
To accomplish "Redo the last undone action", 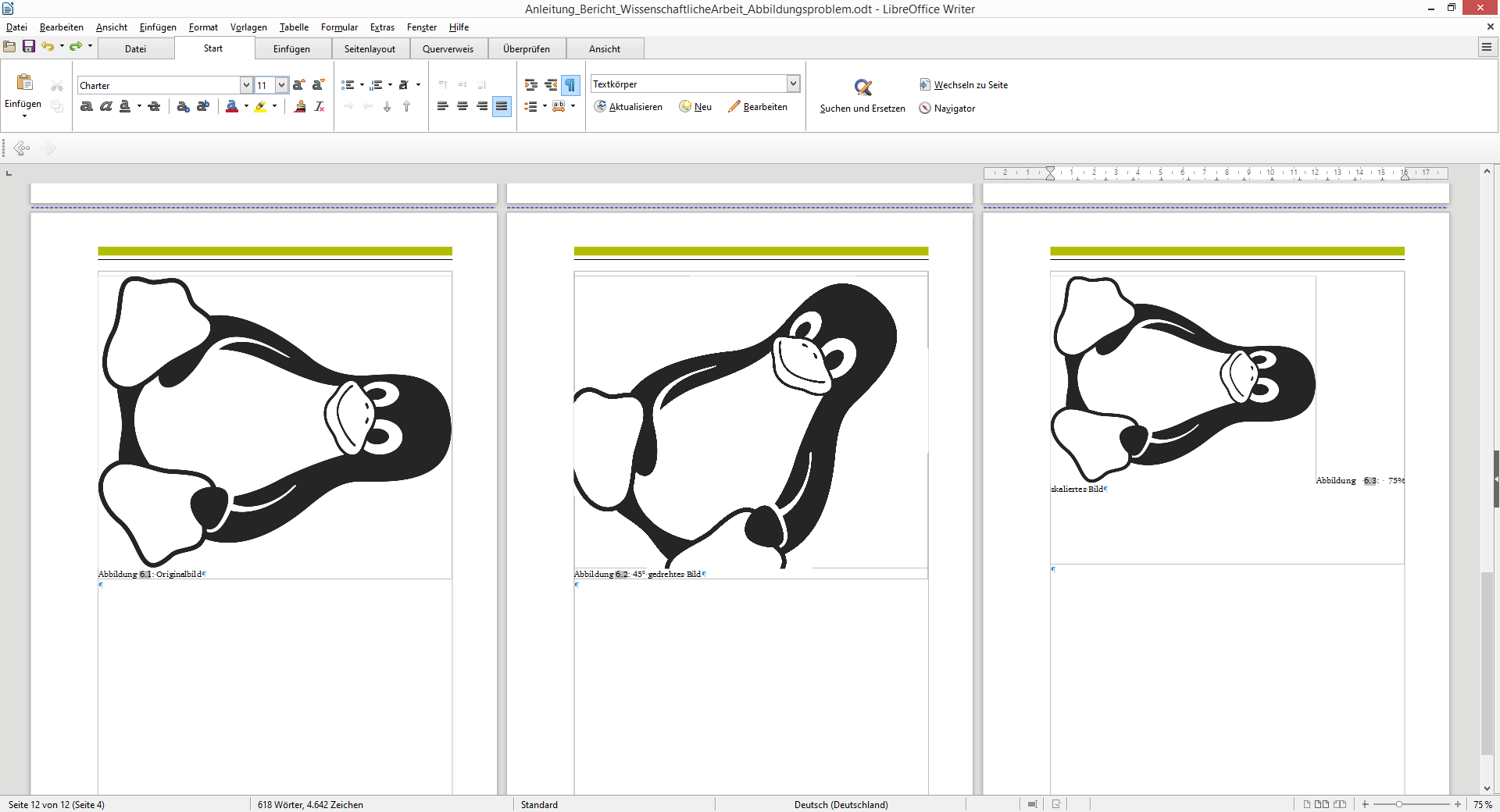I will (76, 47).
